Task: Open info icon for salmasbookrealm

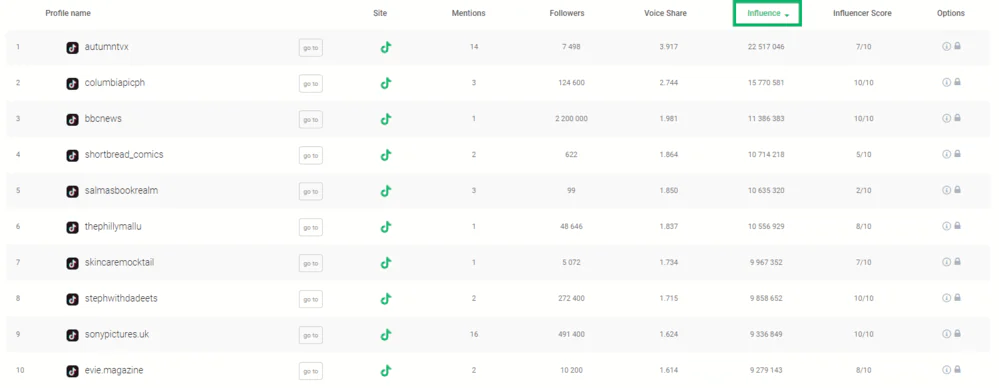Action: click(946, 190)
